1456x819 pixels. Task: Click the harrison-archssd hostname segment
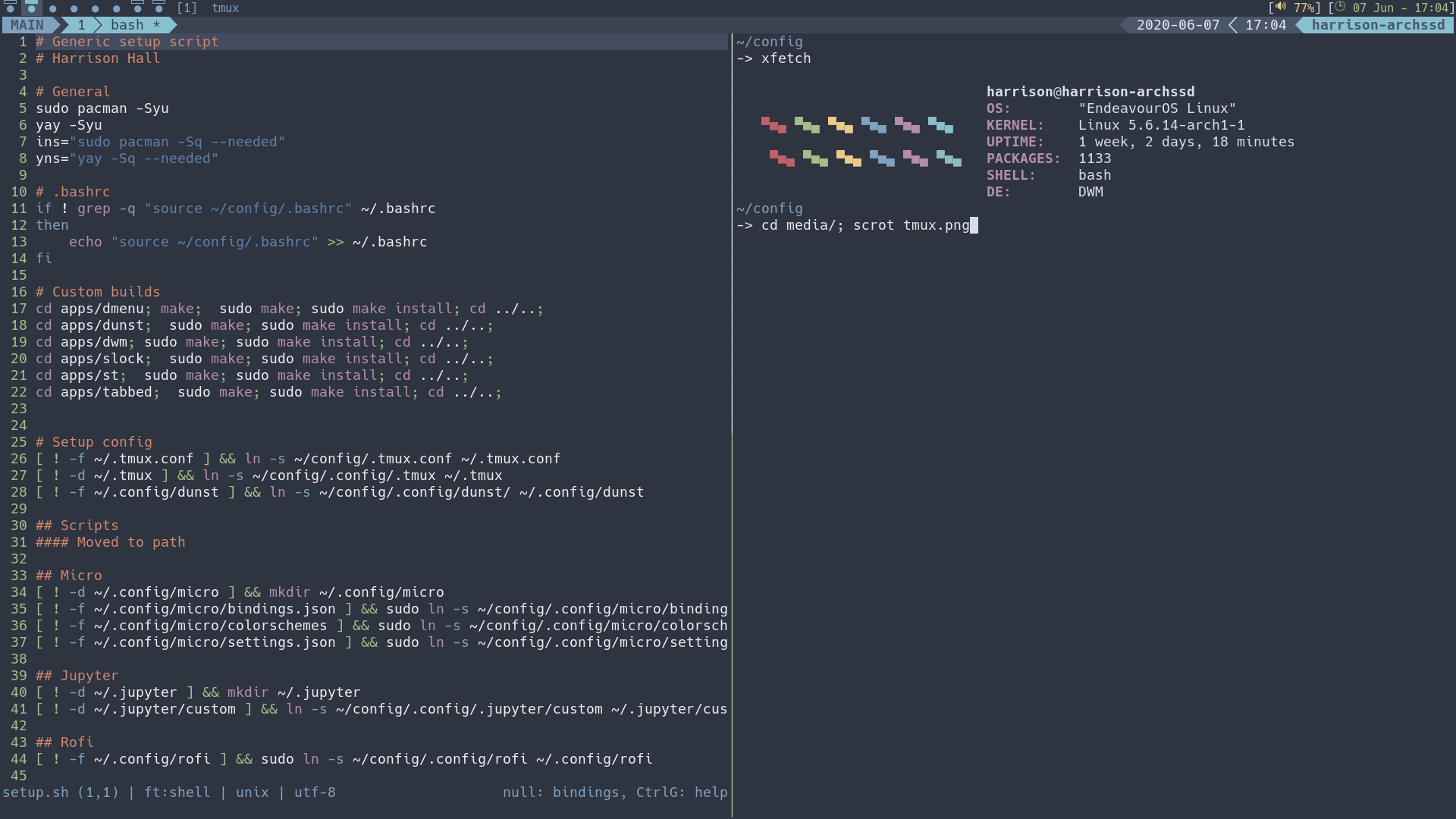(x=1378, y=25)
